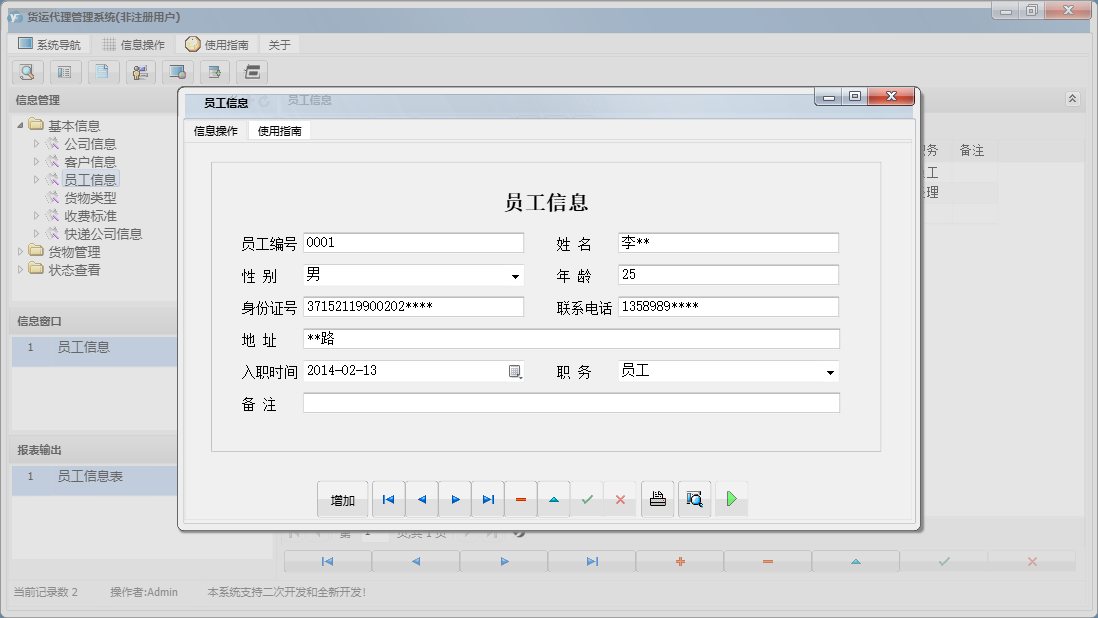Click the green confirm checkmark icon
Viewport: 1098px width, 618px height.
pos(588,498)
